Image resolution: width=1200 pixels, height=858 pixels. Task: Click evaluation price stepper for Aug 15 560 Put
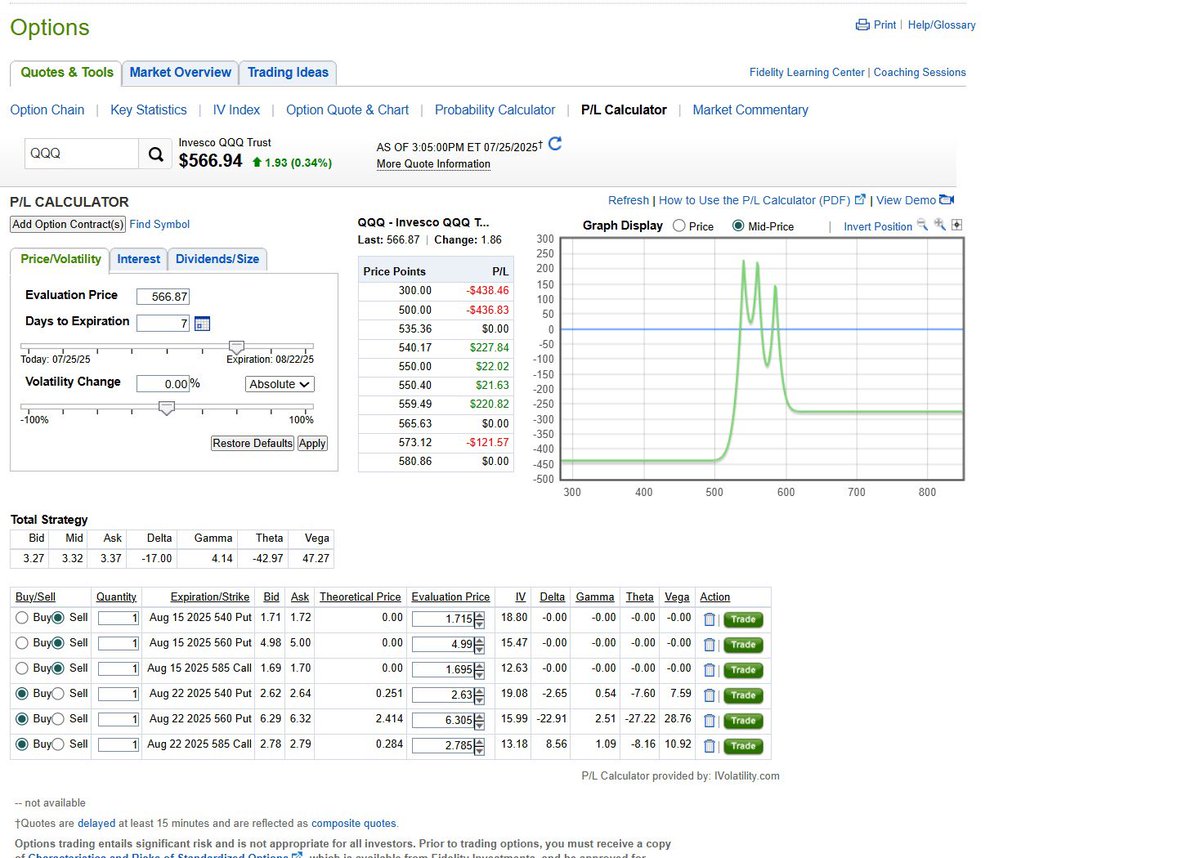[480, 644]
